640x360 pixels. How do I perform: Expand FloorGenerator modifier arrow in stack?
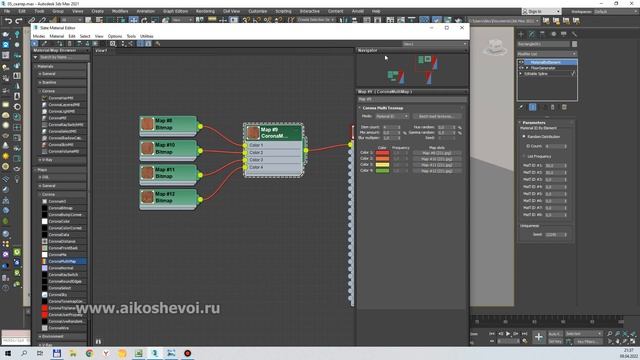tap(527, 68)
